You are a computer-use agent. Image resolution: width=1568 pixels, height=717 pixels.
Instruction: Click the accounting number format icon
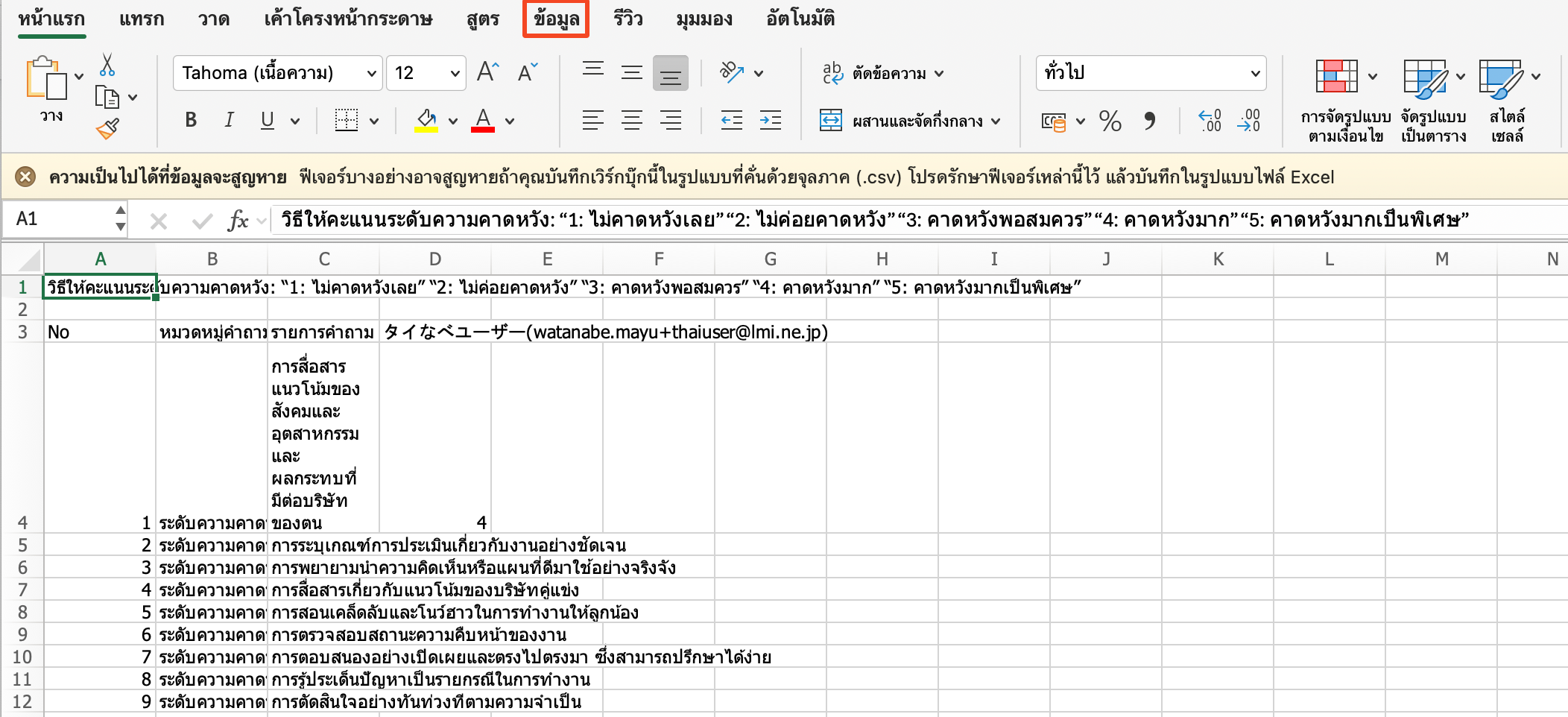coord(1054,121)
